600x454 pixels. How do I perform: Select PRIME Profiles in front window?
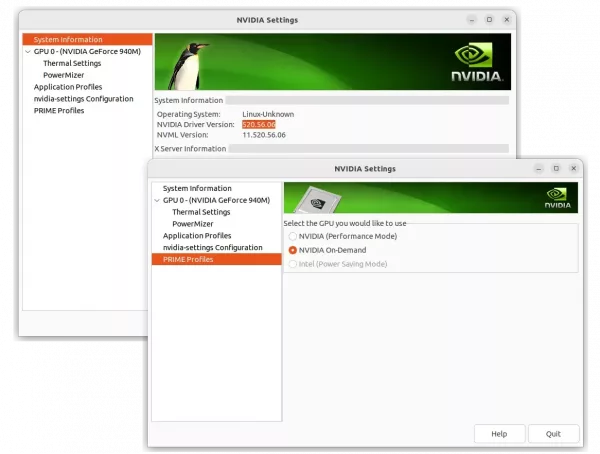click(x=217, y=259)
